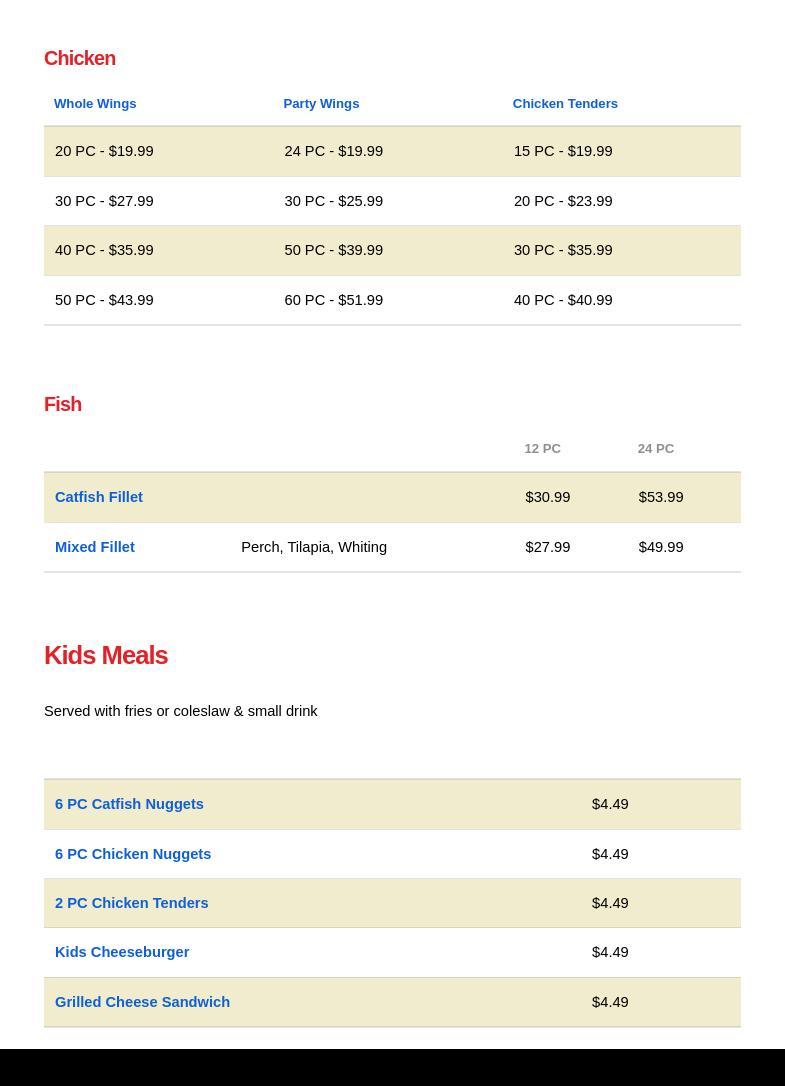Click the Perch, Tilapia, Whiting description

[314, 547]
